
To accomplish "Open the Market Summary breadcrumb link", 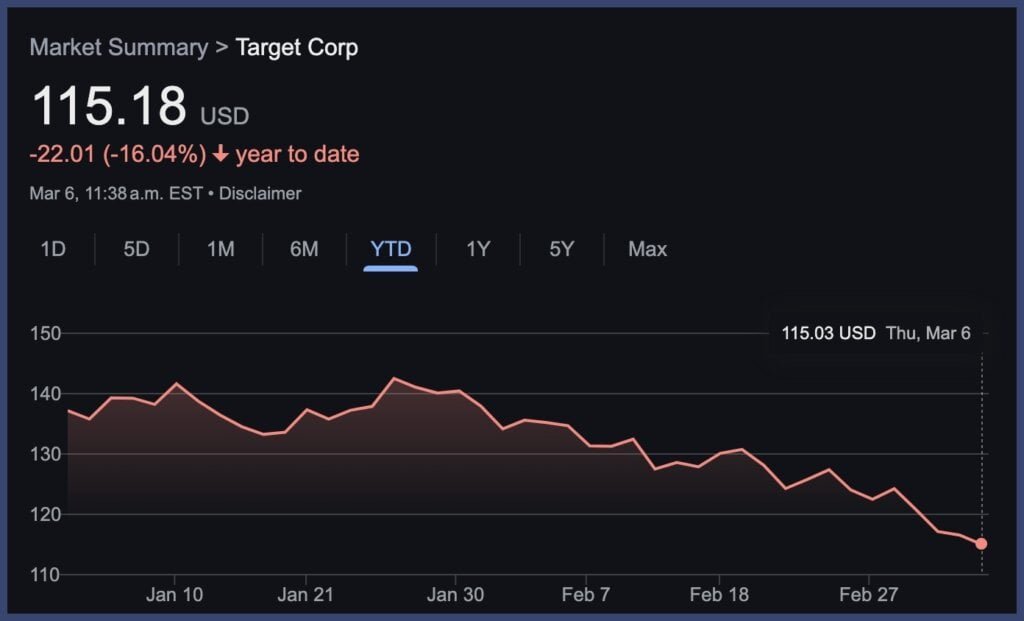I will click(x=119, y=47).
